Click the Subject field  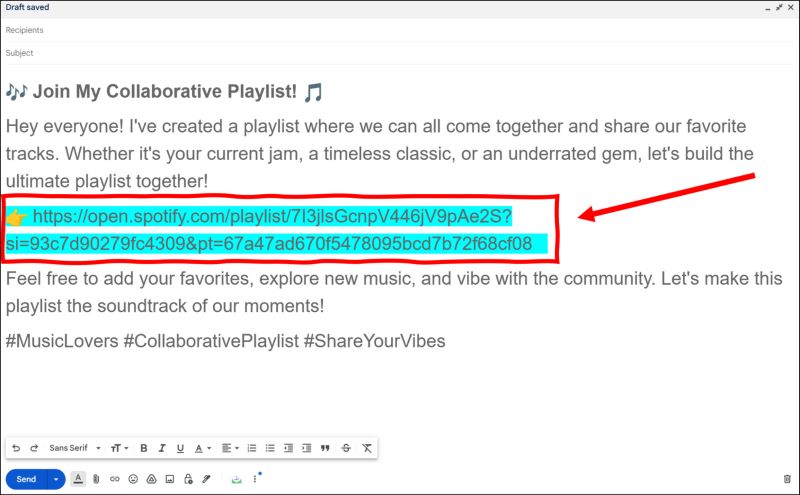pos(400,53)
